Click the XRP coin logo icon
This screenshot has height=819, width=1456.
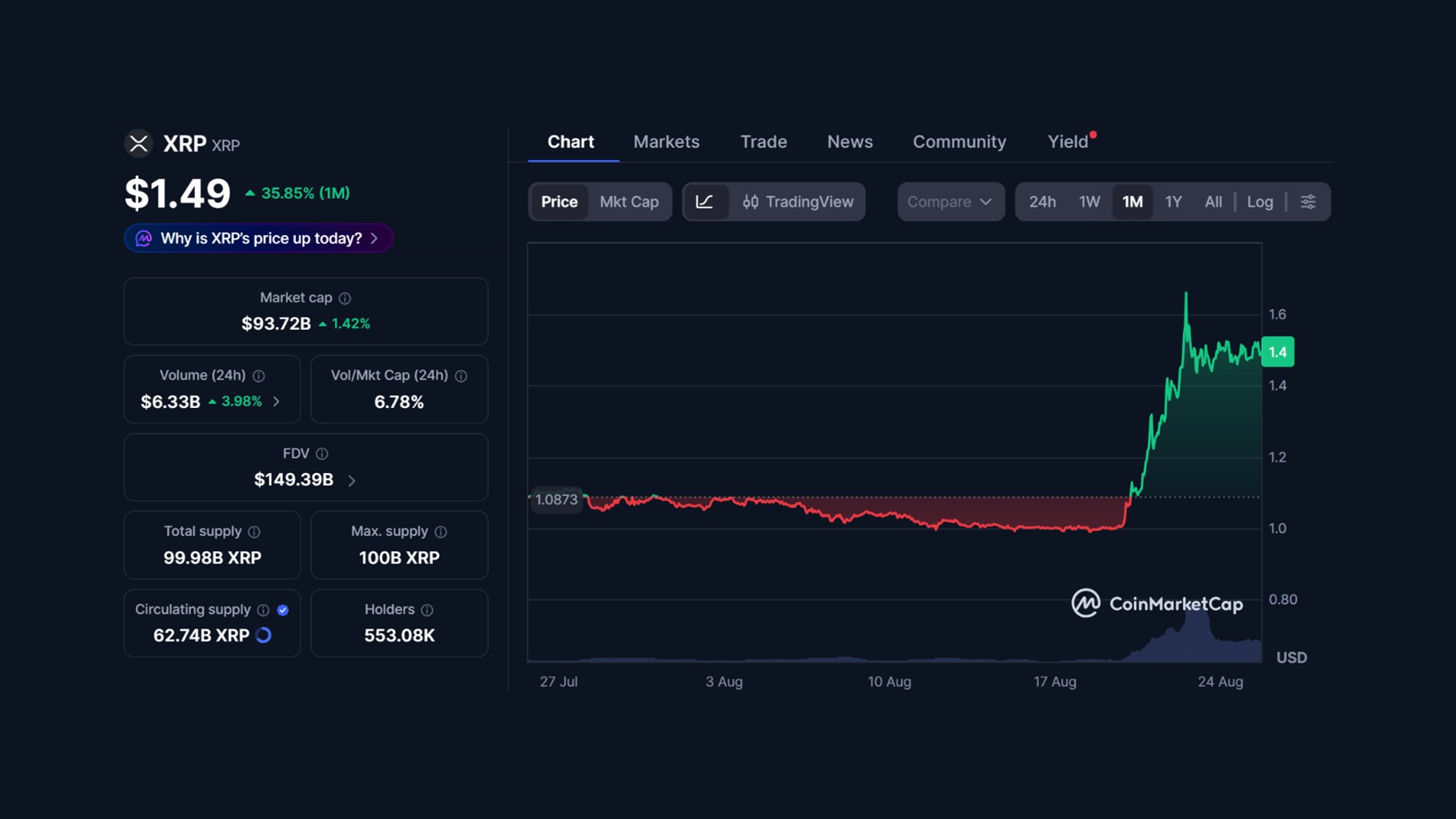click(x=139, y=143)
